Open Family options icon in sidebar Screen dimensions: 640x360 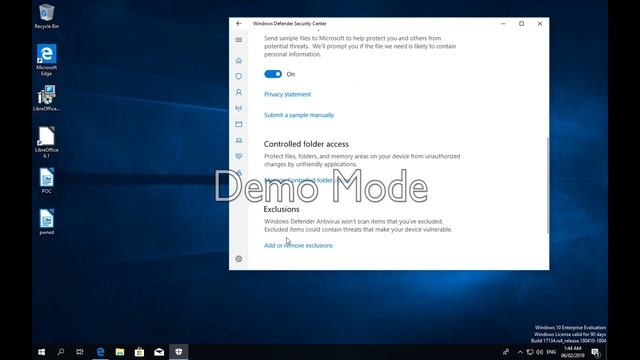[239, 173]
